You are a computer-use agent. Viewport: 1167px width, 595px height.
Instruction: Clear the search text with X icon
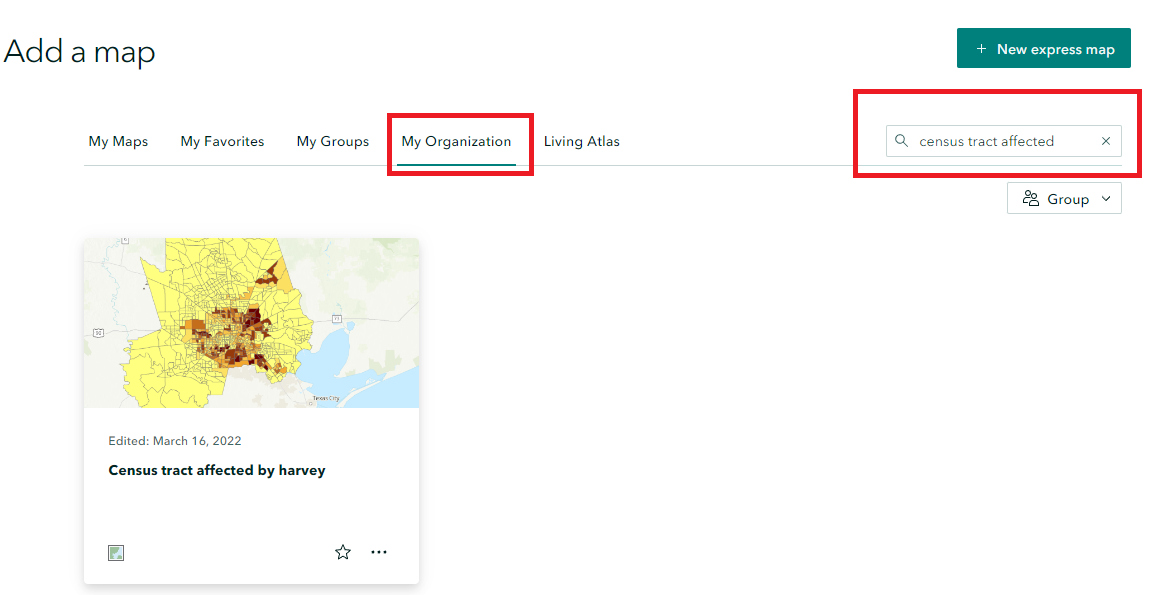[1106, 141]
